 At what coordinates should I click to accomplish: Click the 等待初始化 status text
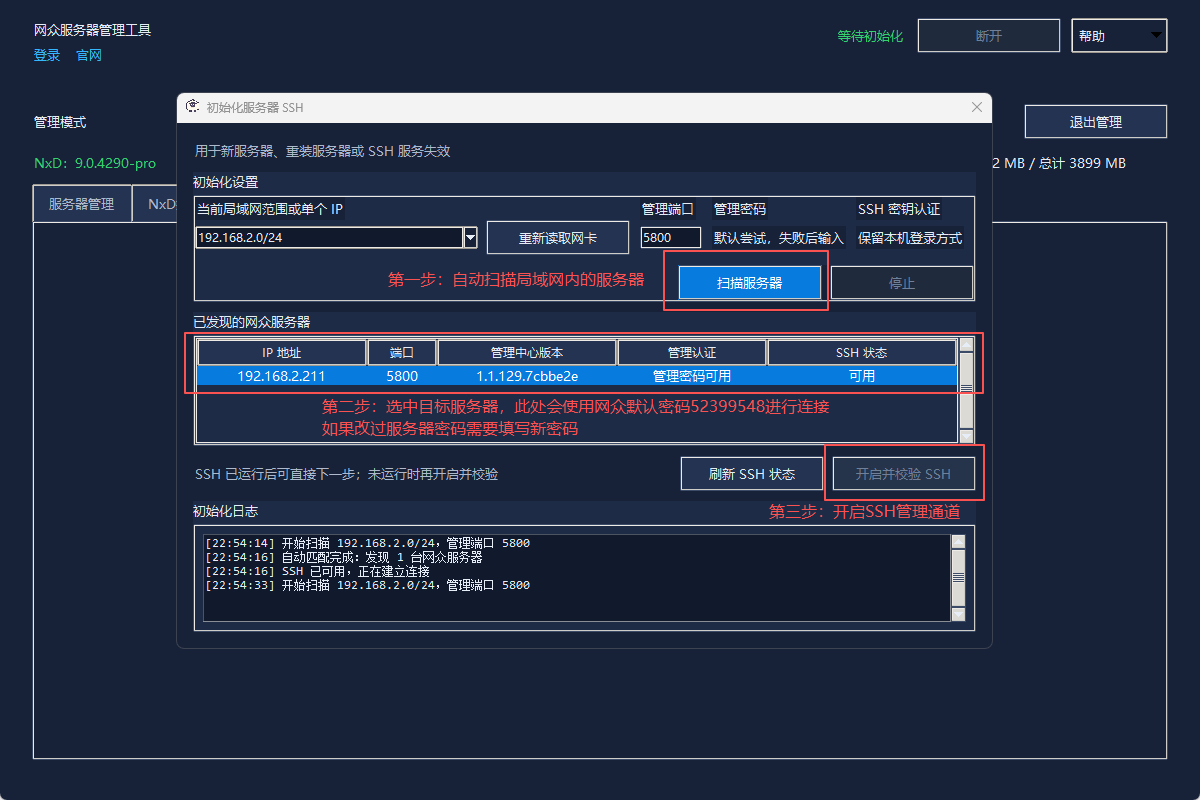tap(870, 36)
